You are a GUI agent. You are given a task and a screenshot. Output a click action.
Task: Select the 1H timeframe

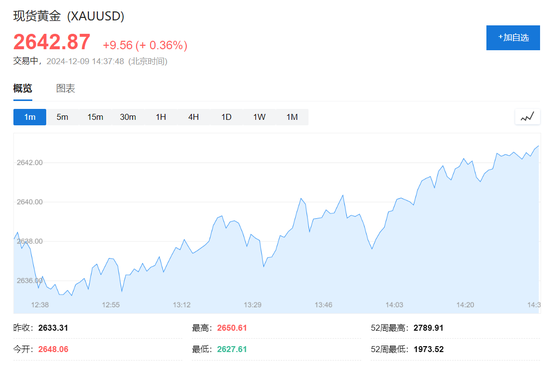pos(161,117)
